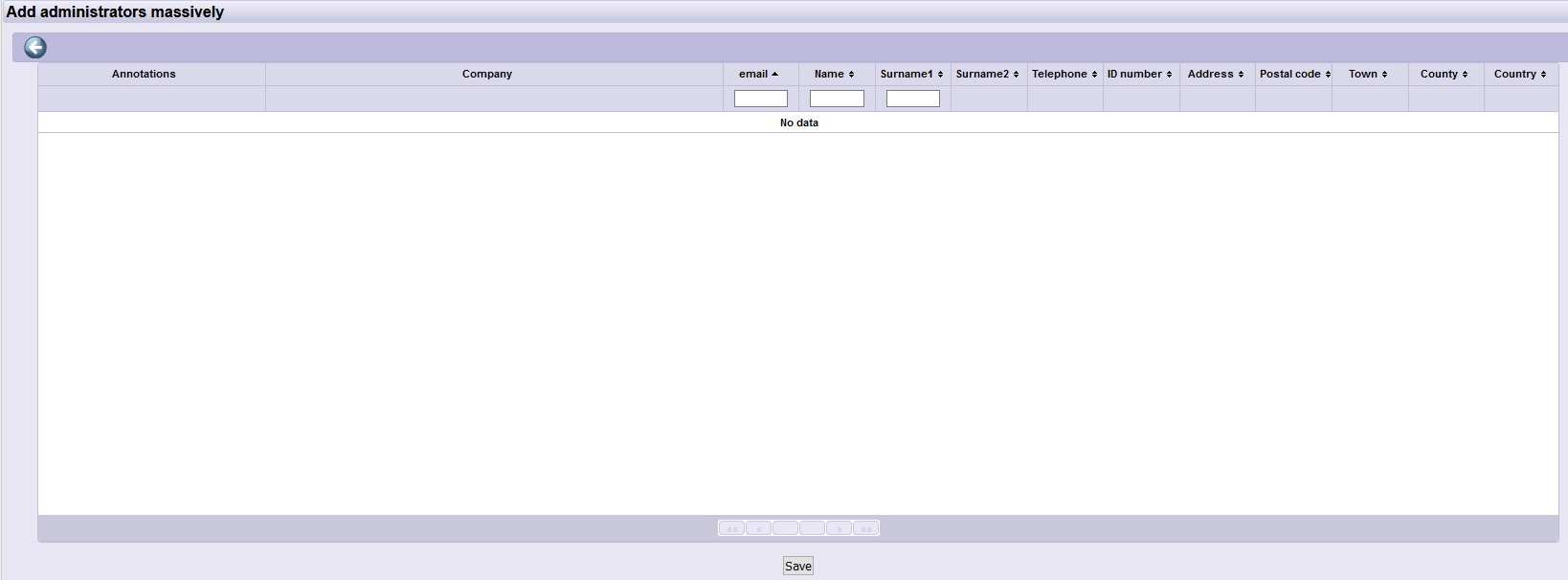
Task: Click the Save button
Action: click(x=798, y=566)
